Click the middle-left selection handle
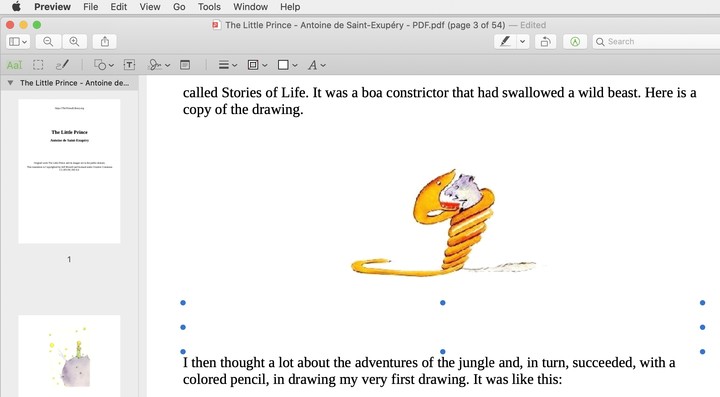720x397 pixels. [x=183, y=327]
